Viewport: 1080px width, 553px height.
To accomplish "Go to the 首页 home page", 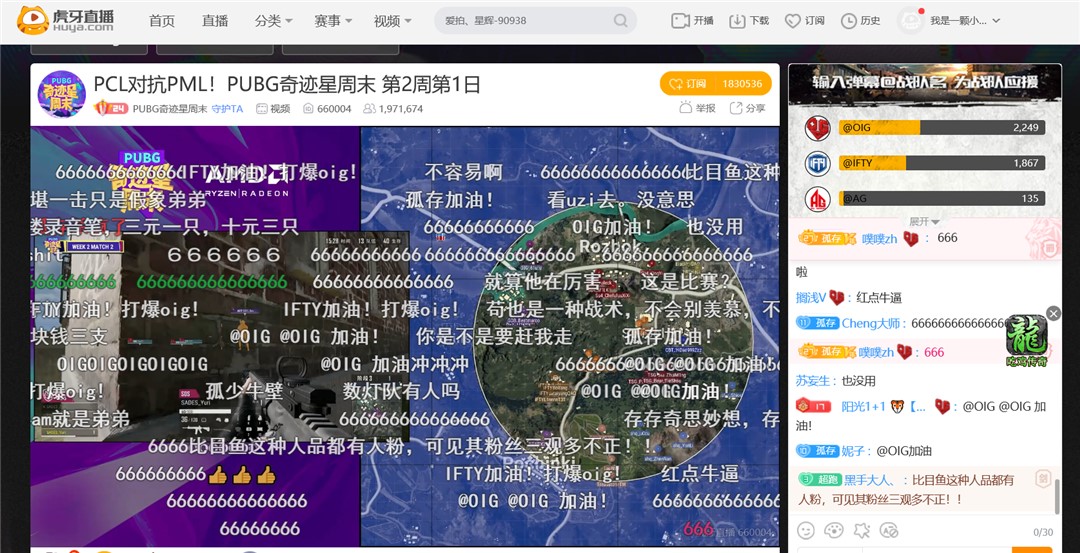I will coord(162,21).
